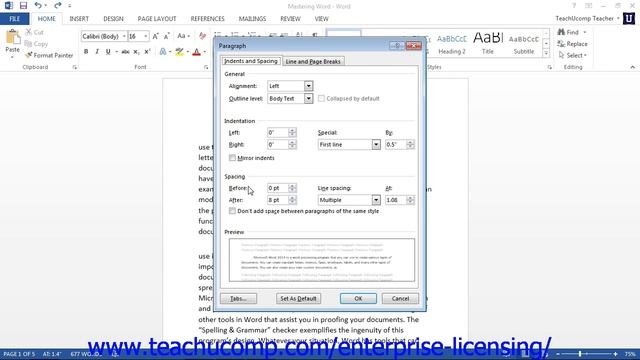Viewport: 640px width, 360px height.
Task: Open the FILE tab
Action: [15, 19]
